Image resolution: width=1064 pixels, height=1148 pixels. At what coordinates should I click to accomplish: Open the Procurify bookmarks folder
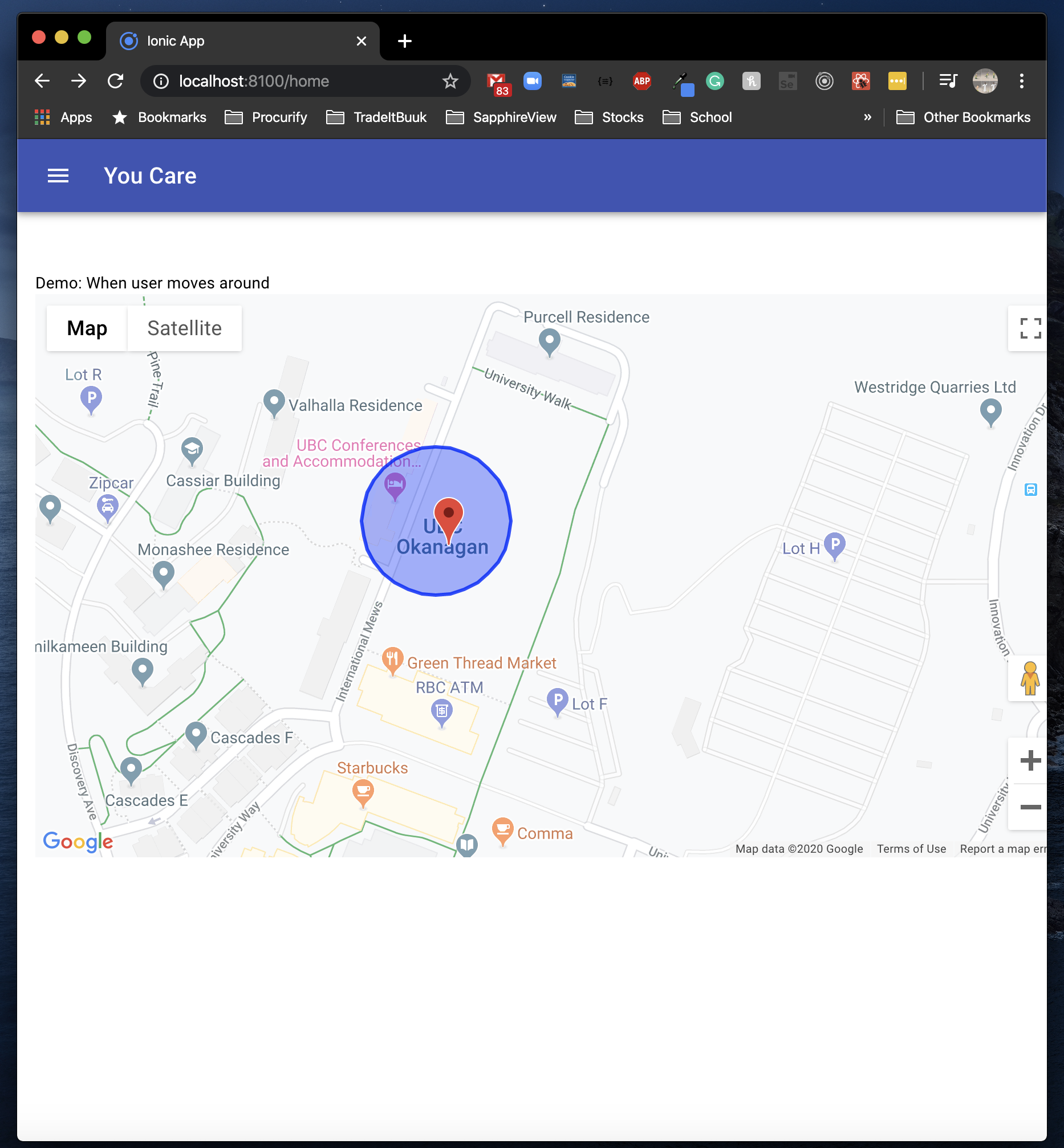[266, 117]
